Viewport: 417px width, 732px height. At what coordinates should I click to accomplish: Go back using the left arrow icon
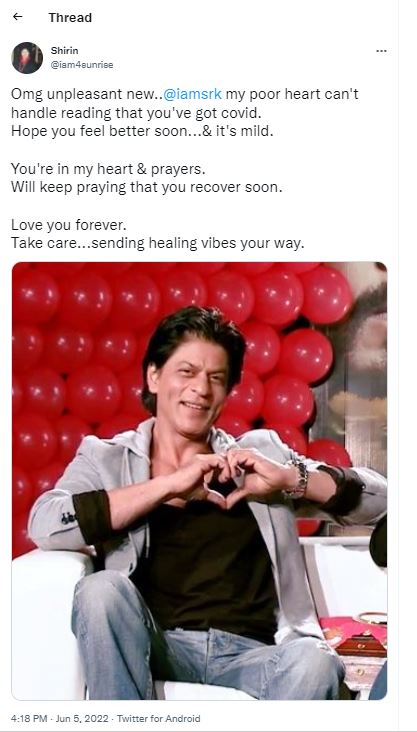(x=18, y=17)
